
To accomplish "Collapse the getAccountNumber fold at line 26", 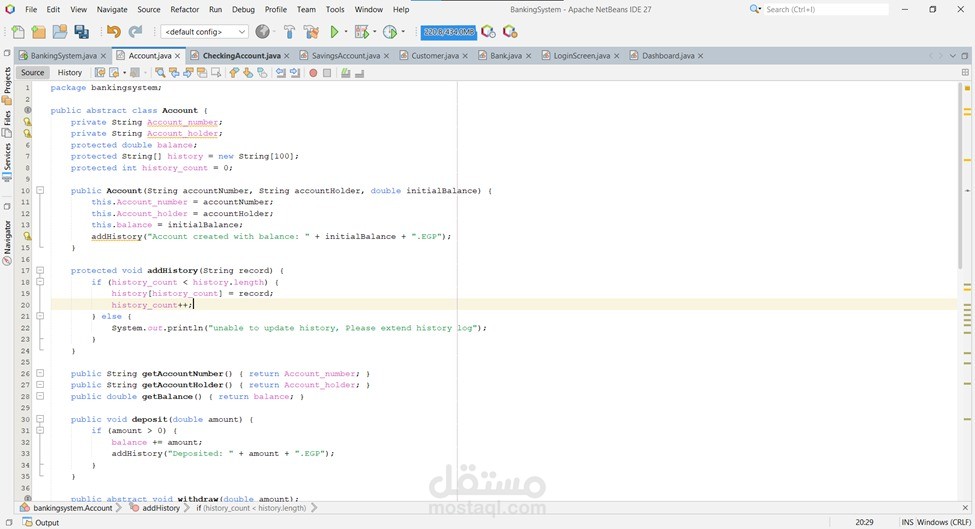I will click(x=40, y=373).
